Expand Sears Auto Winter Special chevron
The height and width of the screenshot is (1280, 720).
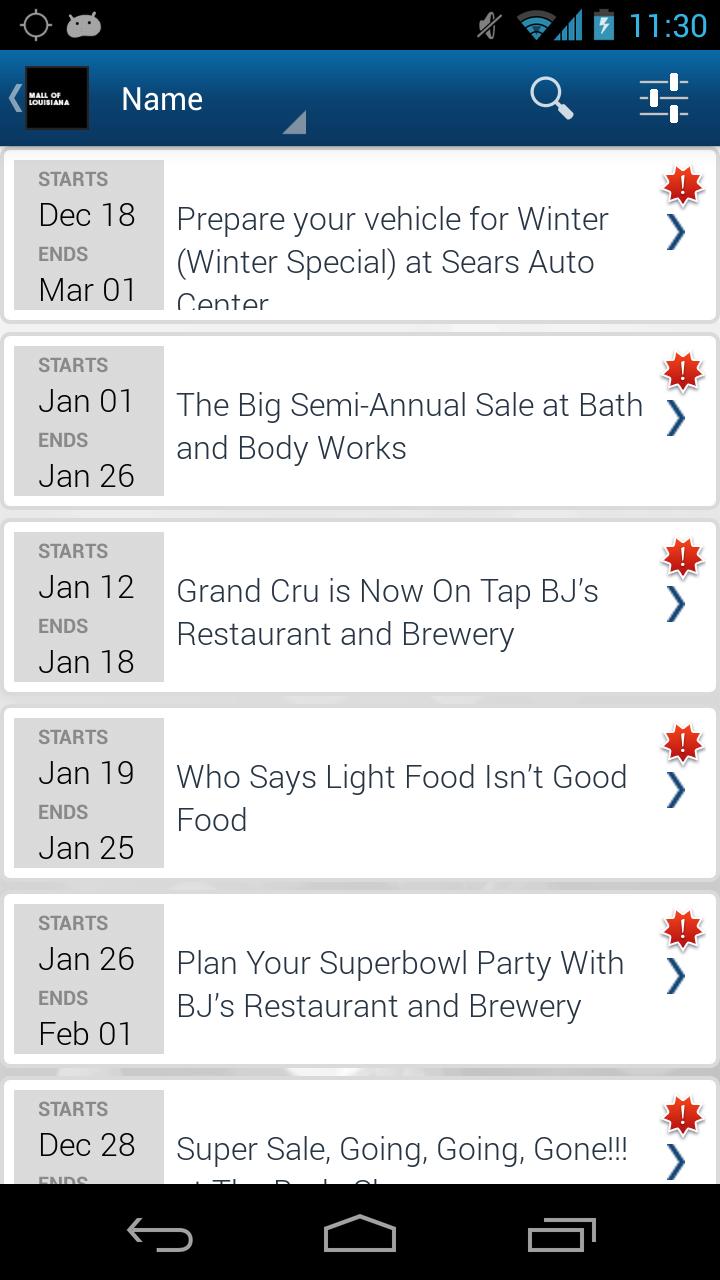coord(677,233)
